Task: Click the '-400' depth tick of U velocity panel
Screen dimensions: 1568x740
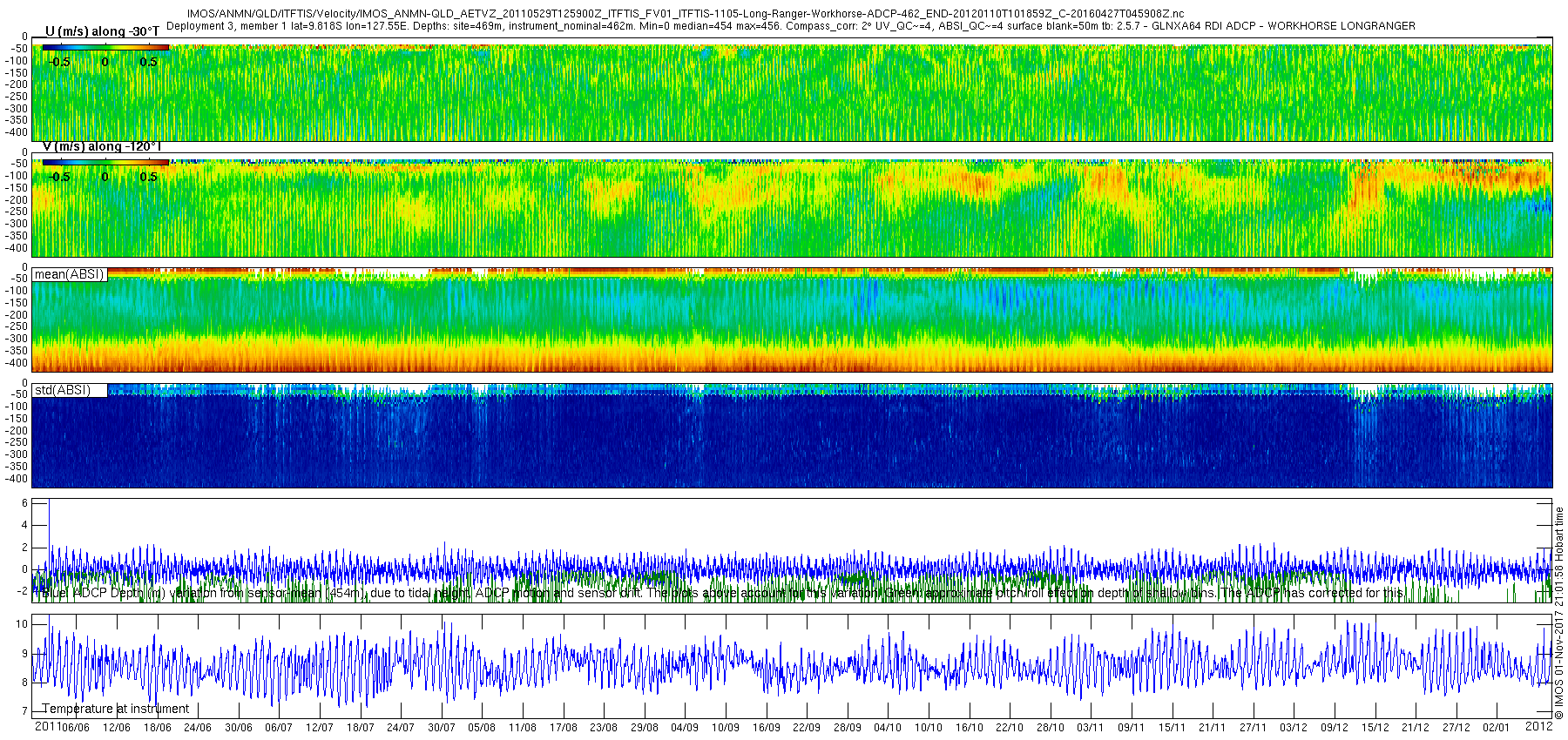Action: click(17, 132)
